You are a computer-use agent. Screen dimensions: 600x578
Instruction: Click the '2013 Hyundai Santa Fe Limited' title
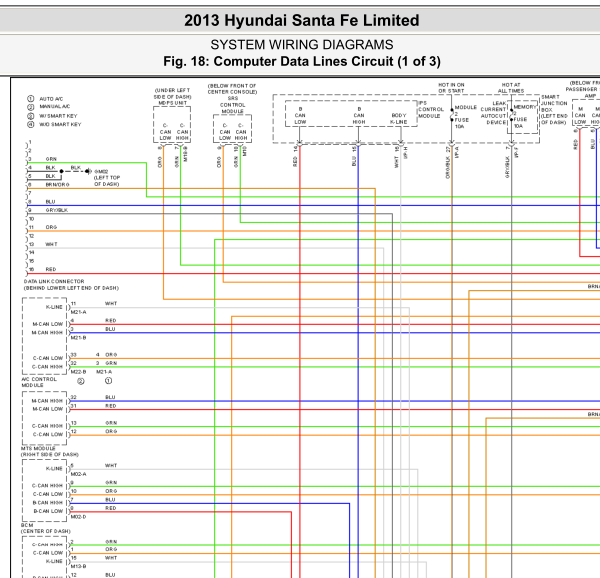click(302, 20)
